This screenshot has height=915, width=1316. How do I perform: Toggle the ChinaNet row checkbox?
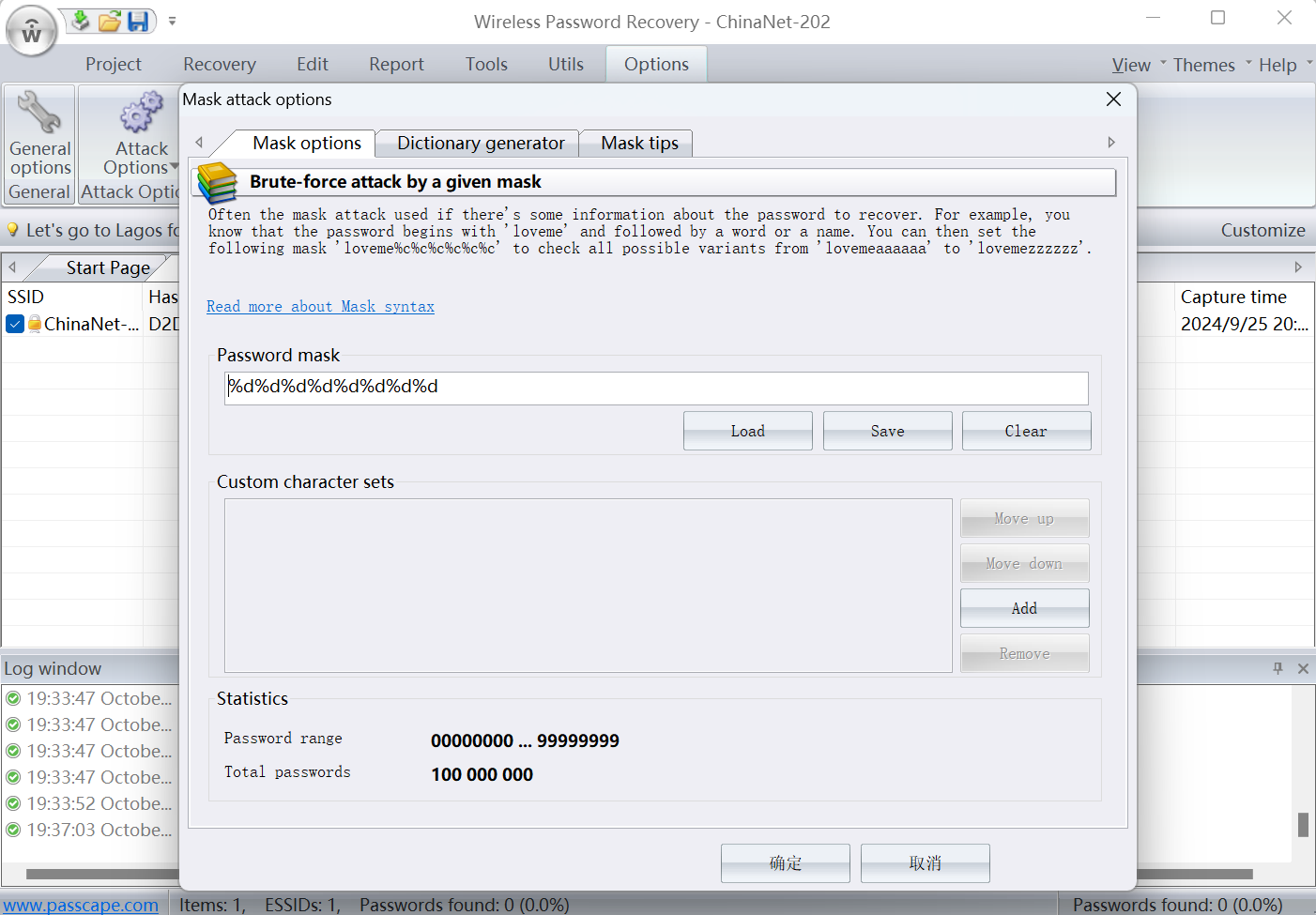[15, 324]
